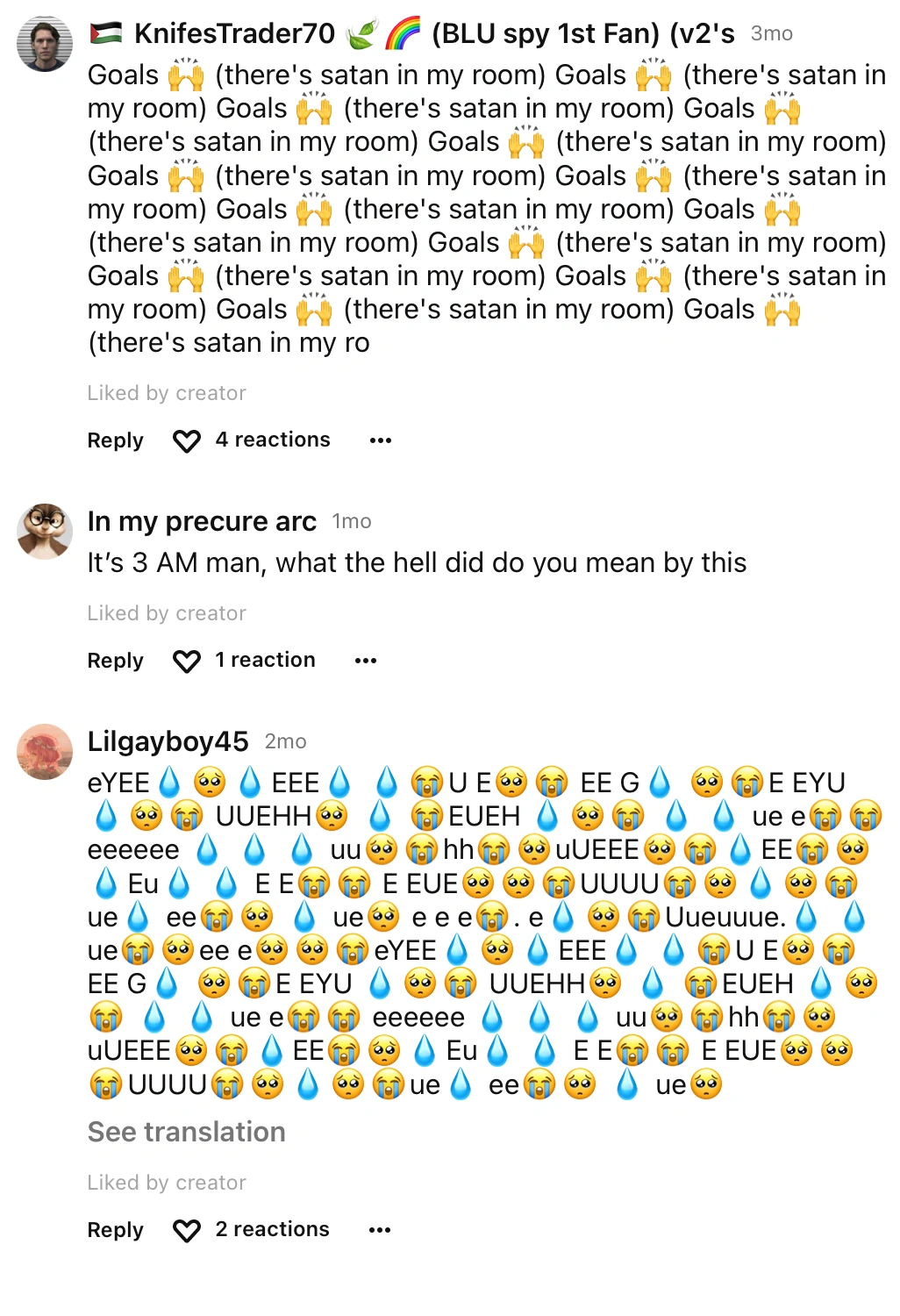Reply to KnifesTrader70's comment

(x=114, y=441)
